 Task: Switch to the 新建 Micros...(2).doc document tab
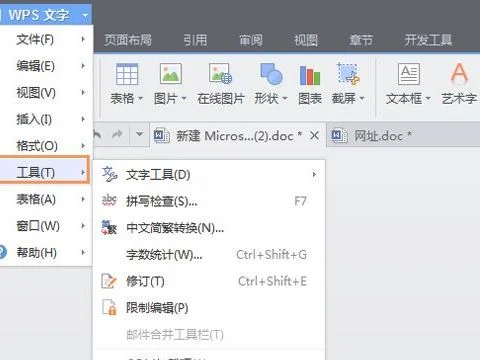pos(237,136)
